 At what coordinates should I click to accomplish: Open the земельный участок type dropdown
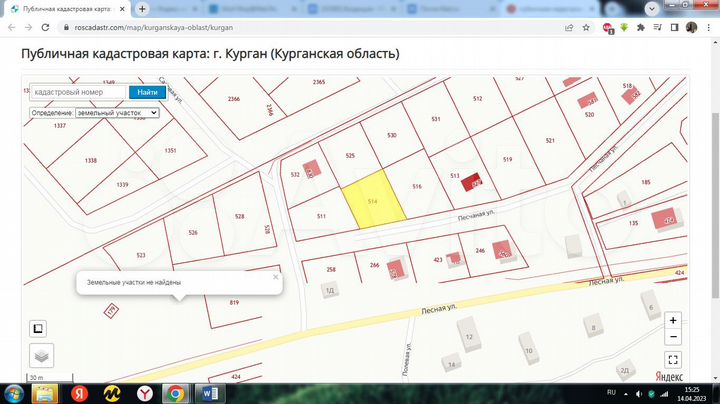[117, 112]
